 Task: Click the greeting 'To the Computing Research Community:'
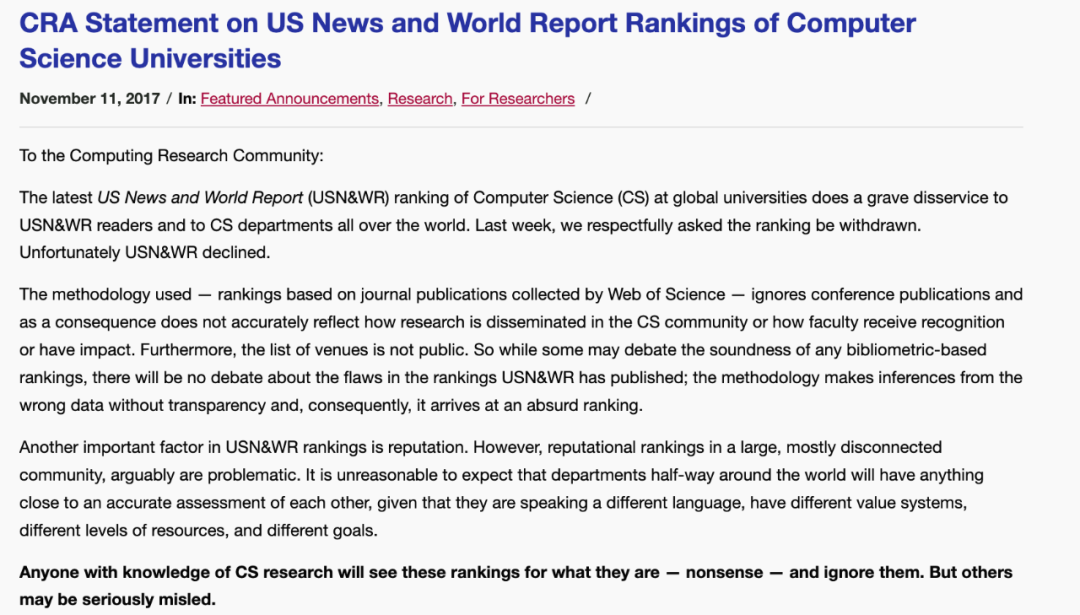(x=171, y=156)
